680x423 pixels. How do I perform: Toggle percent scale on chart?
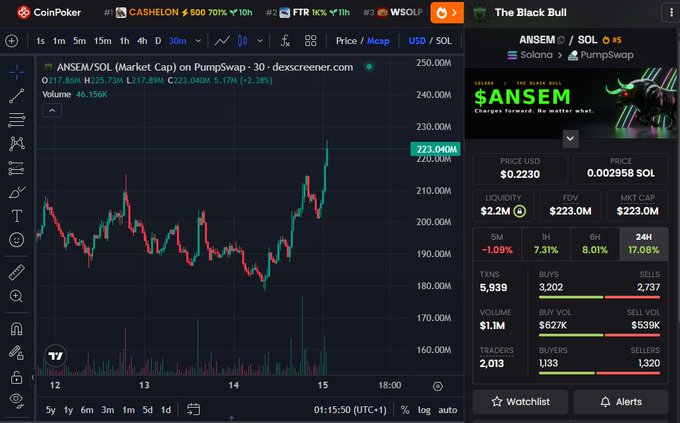(x=405, y=410)
